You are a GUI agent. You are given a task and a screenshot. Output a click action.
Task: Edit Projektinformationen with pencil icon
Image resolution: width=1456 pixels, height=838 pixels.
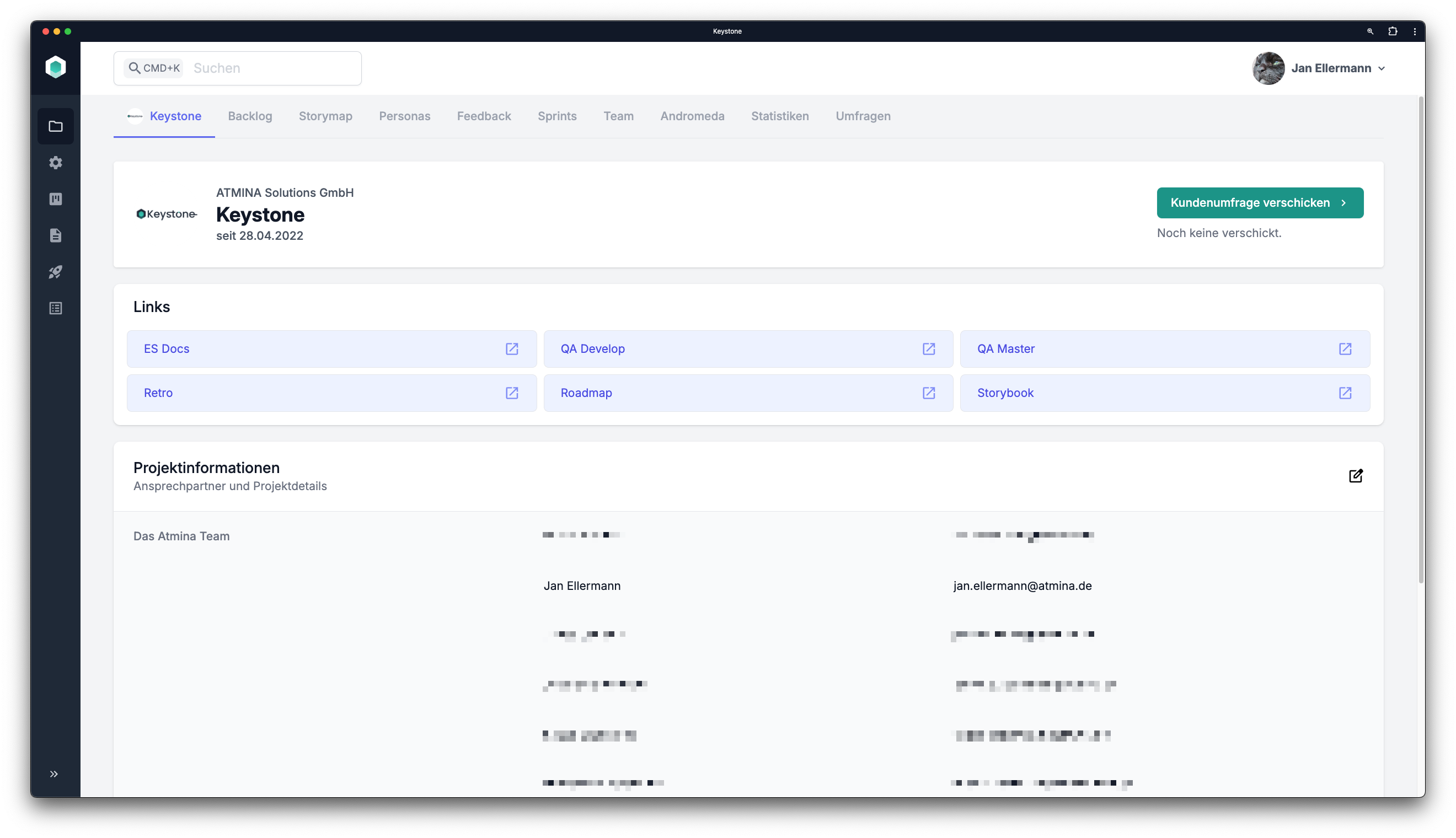(x=1355, y=476)
